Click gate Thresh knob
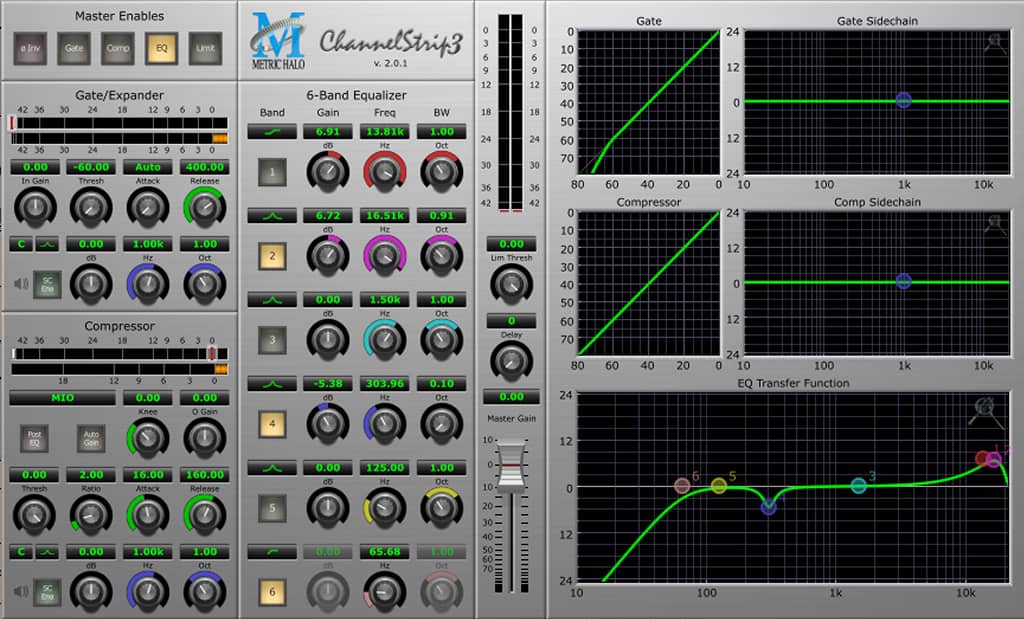The image size is (1024, 619). (x=91, y=208)
